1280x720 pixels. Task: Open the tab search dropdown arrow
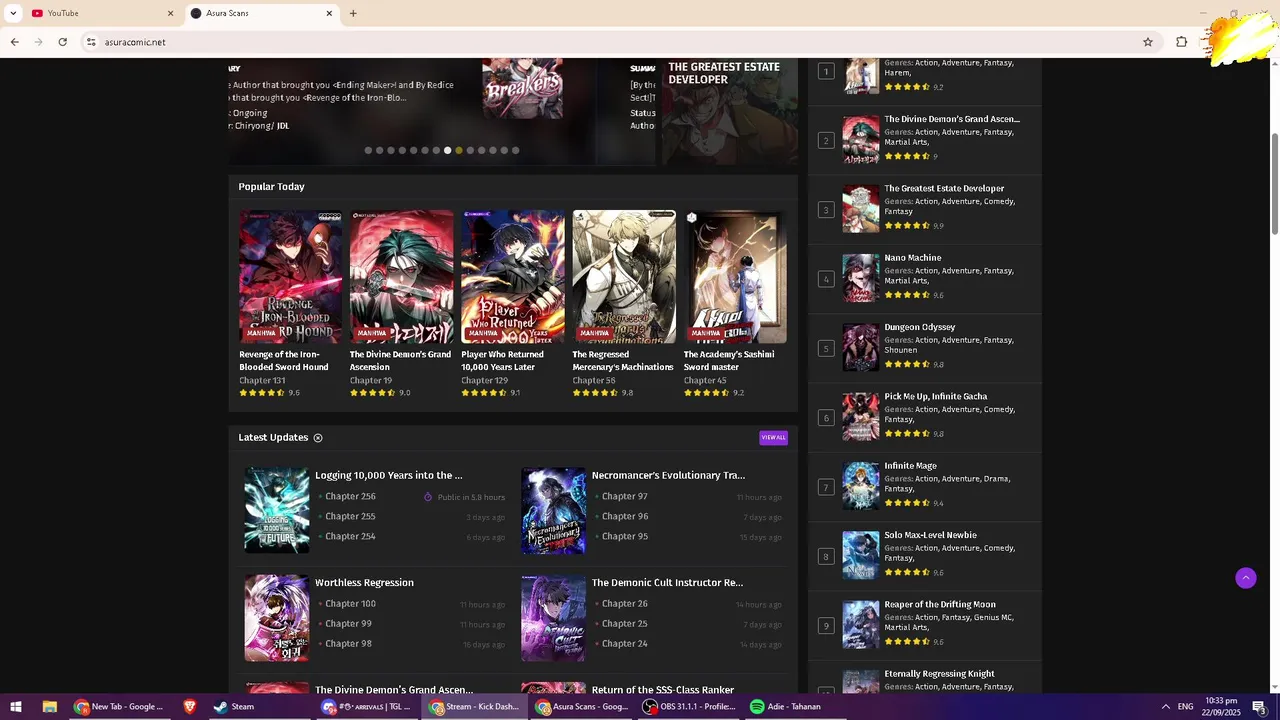coord(13,13)
